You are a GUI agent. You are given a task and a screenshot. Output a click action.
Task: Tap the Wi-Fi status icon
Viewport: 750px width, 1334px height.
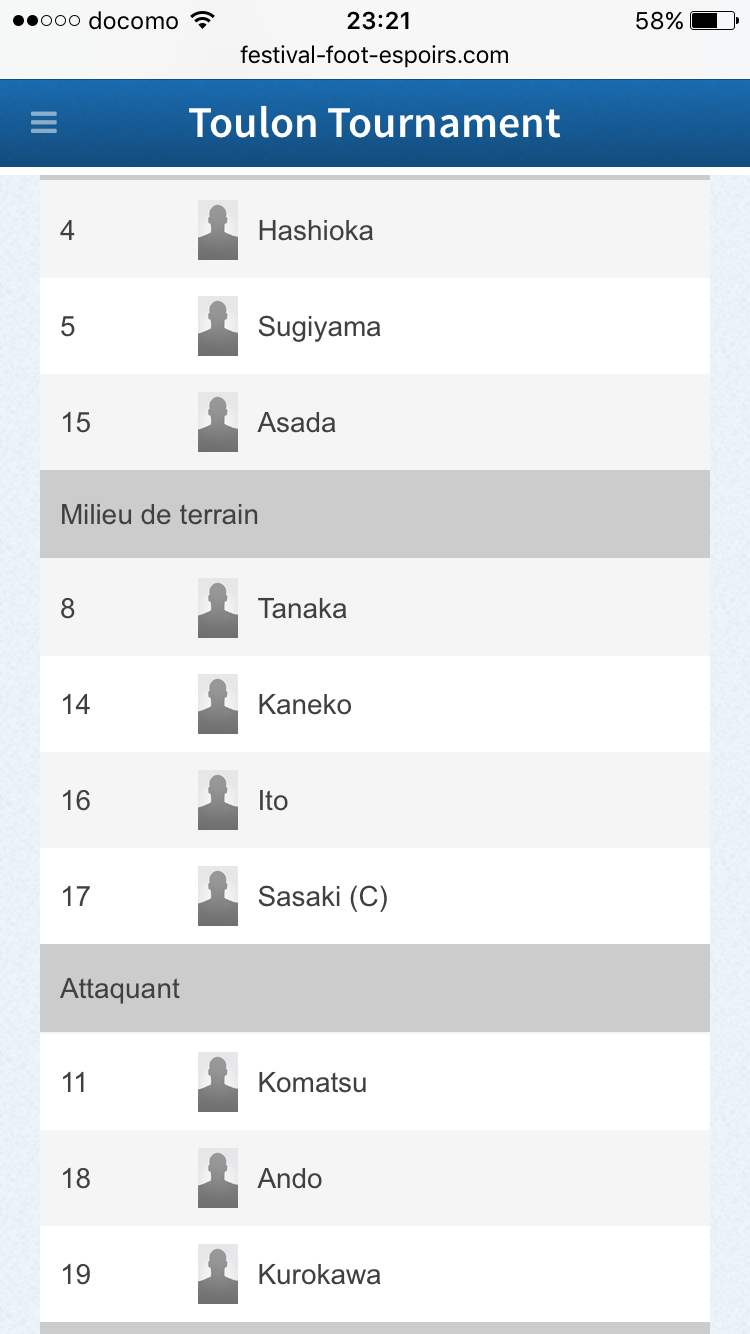pos(203,21)
